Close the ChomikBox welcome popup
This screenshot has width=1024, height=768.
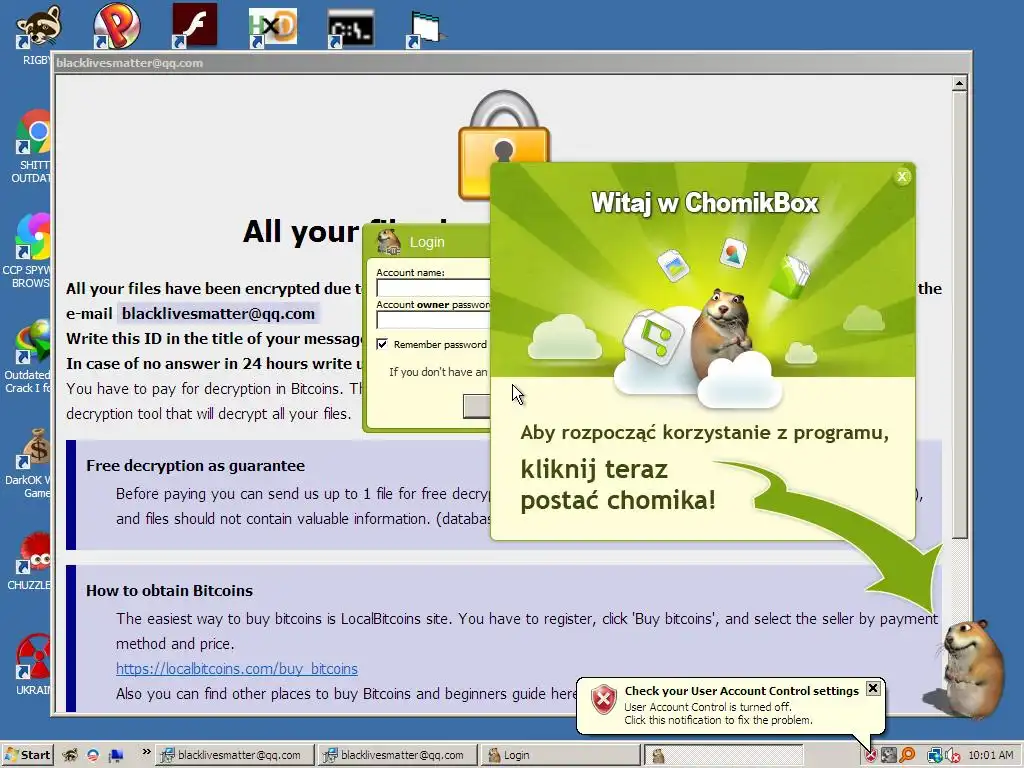click(902, 176)
